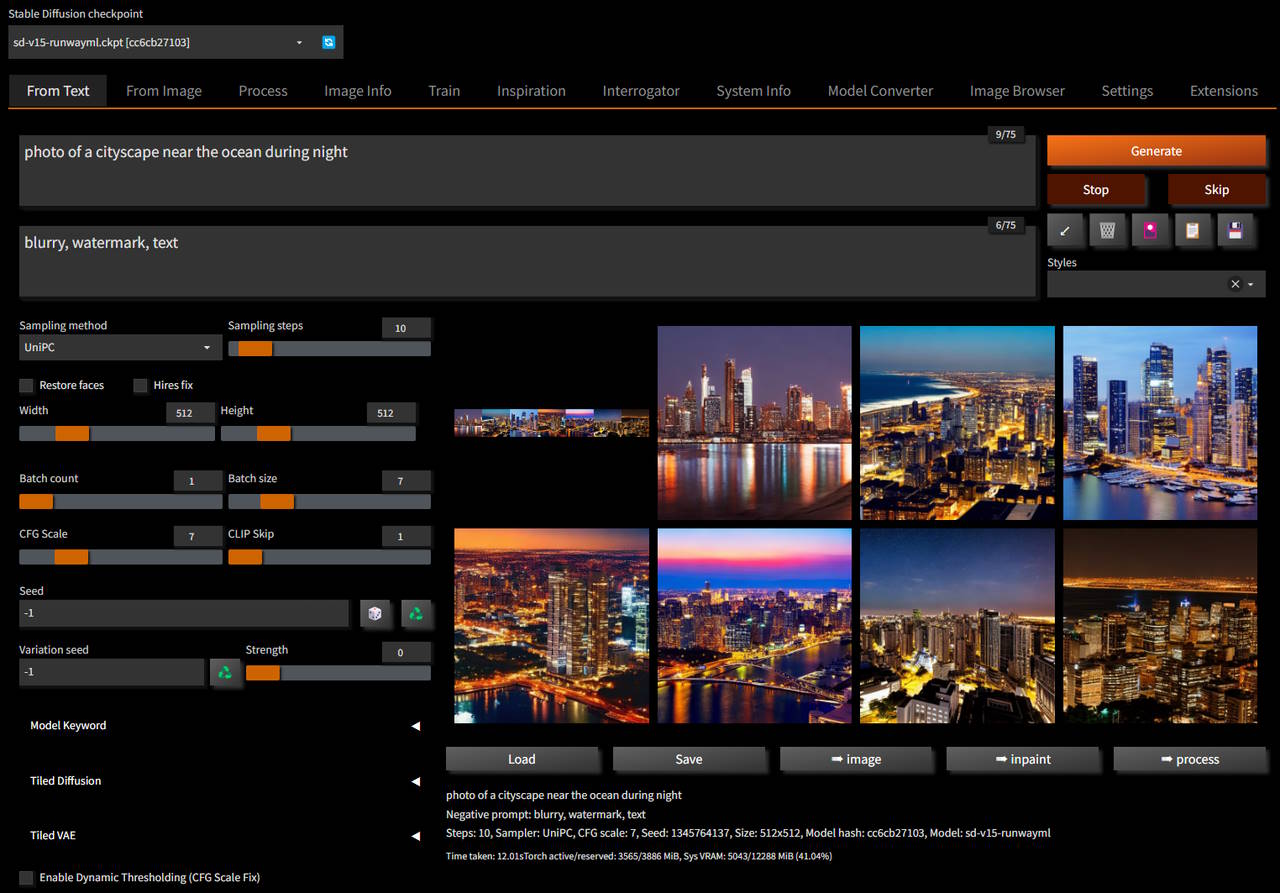
Task: Expand the Model Keyword section
Action: coord(225,726)
